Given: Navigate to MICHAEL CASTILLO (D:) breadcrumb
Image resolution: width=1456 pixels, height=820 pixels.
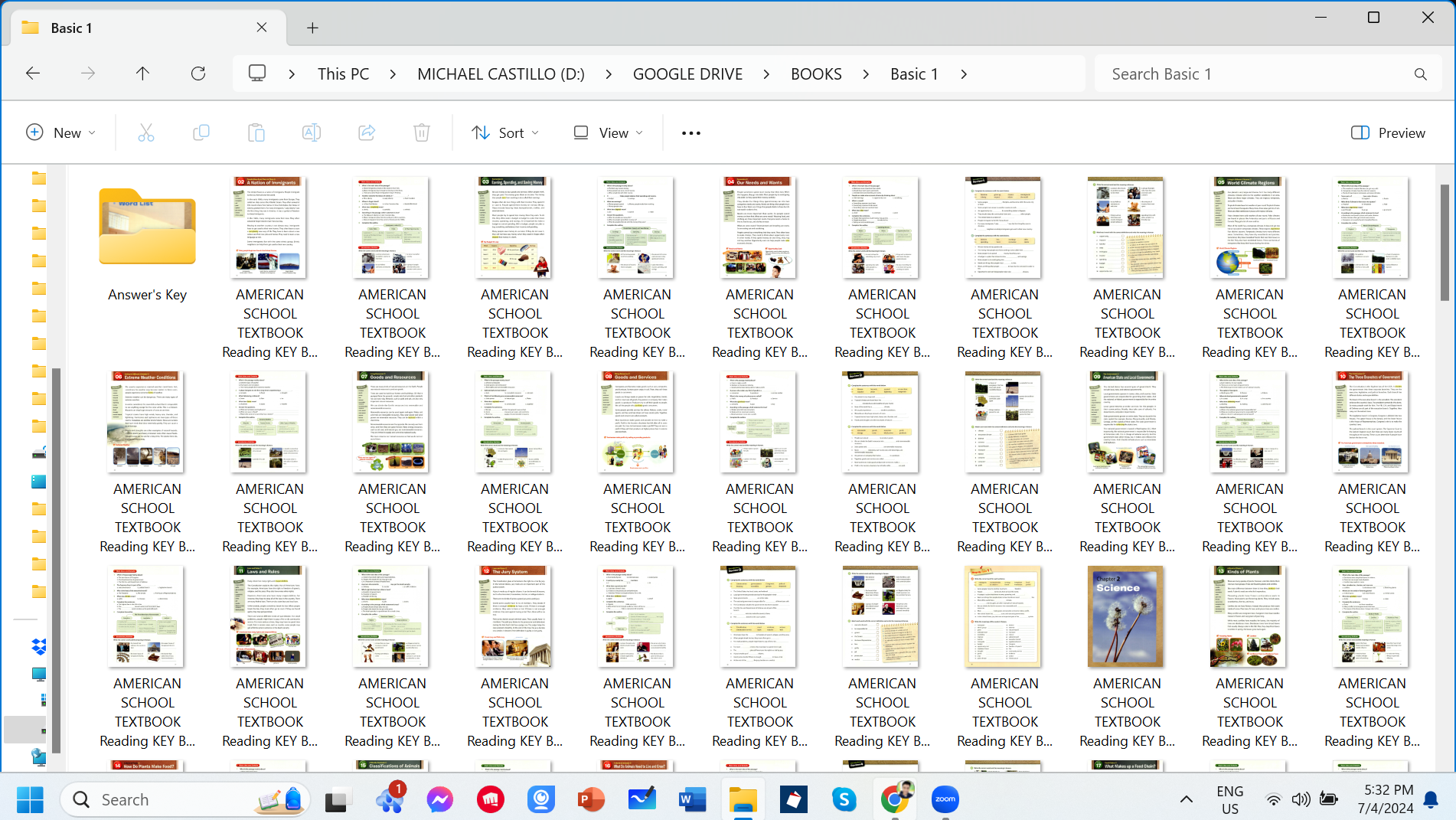Looking at the screenshot, I should point(501,74).
